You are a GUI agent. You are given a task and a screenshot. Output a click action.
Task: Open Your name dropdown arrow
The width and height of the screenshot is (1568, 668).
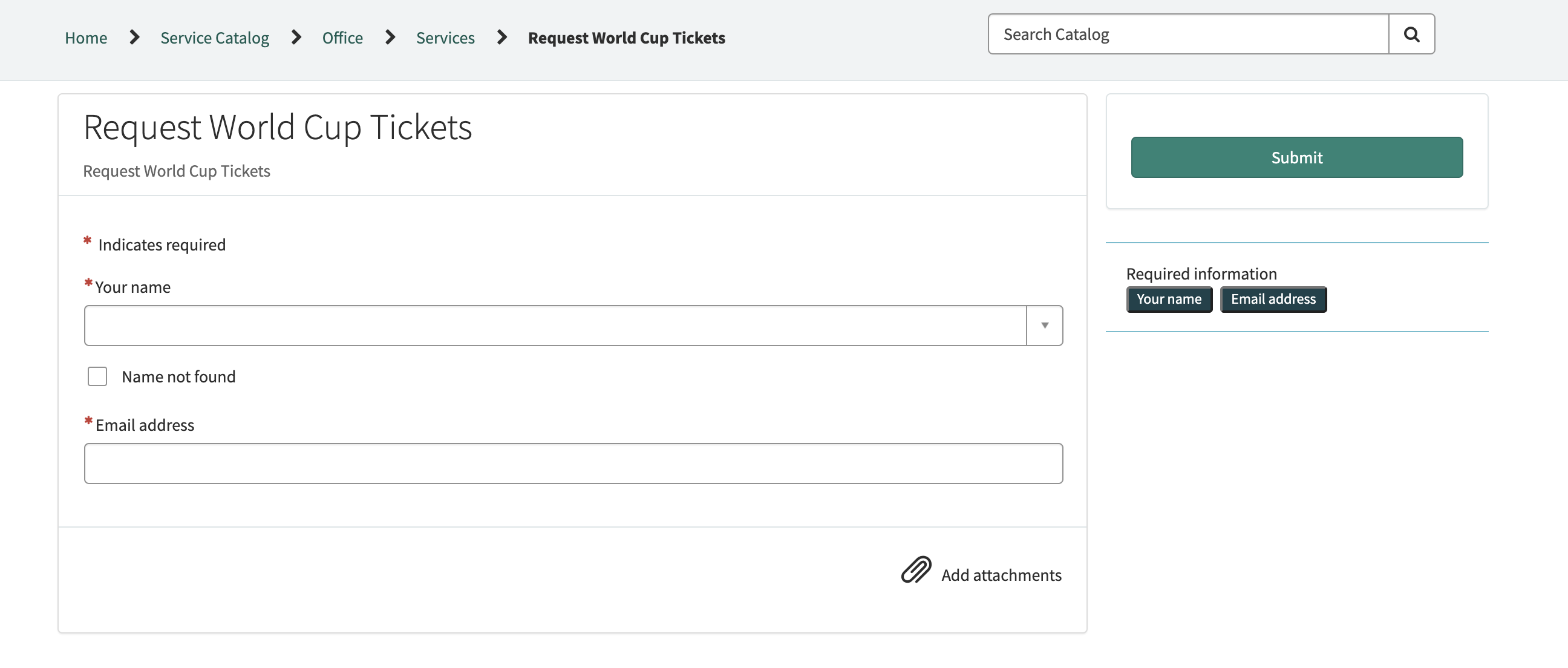coord(1044,326)
